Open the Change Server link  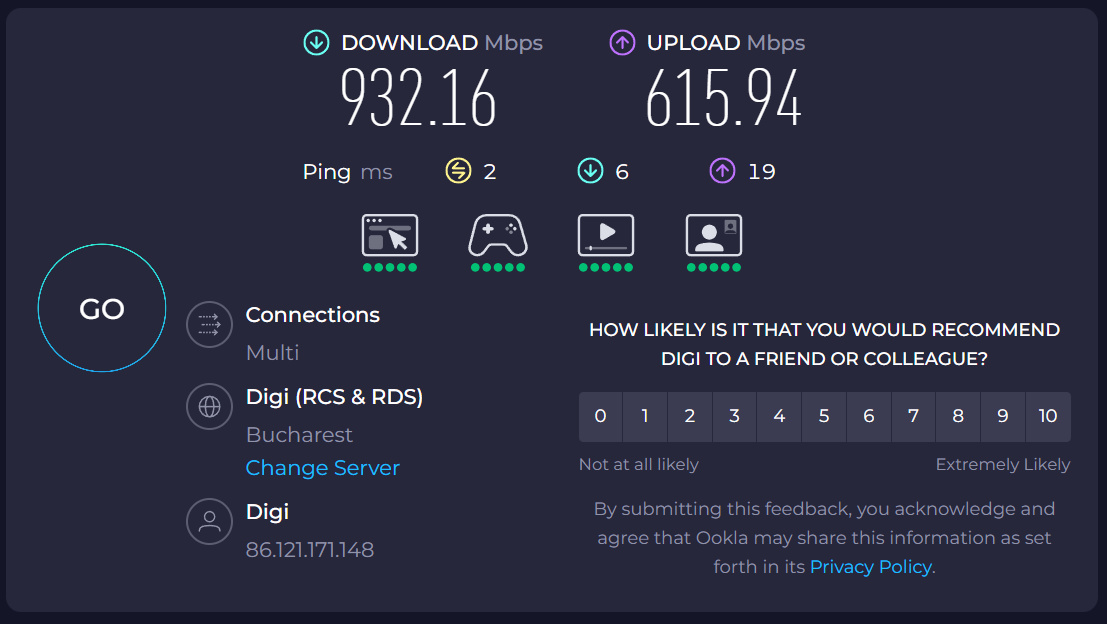point(323,468)
